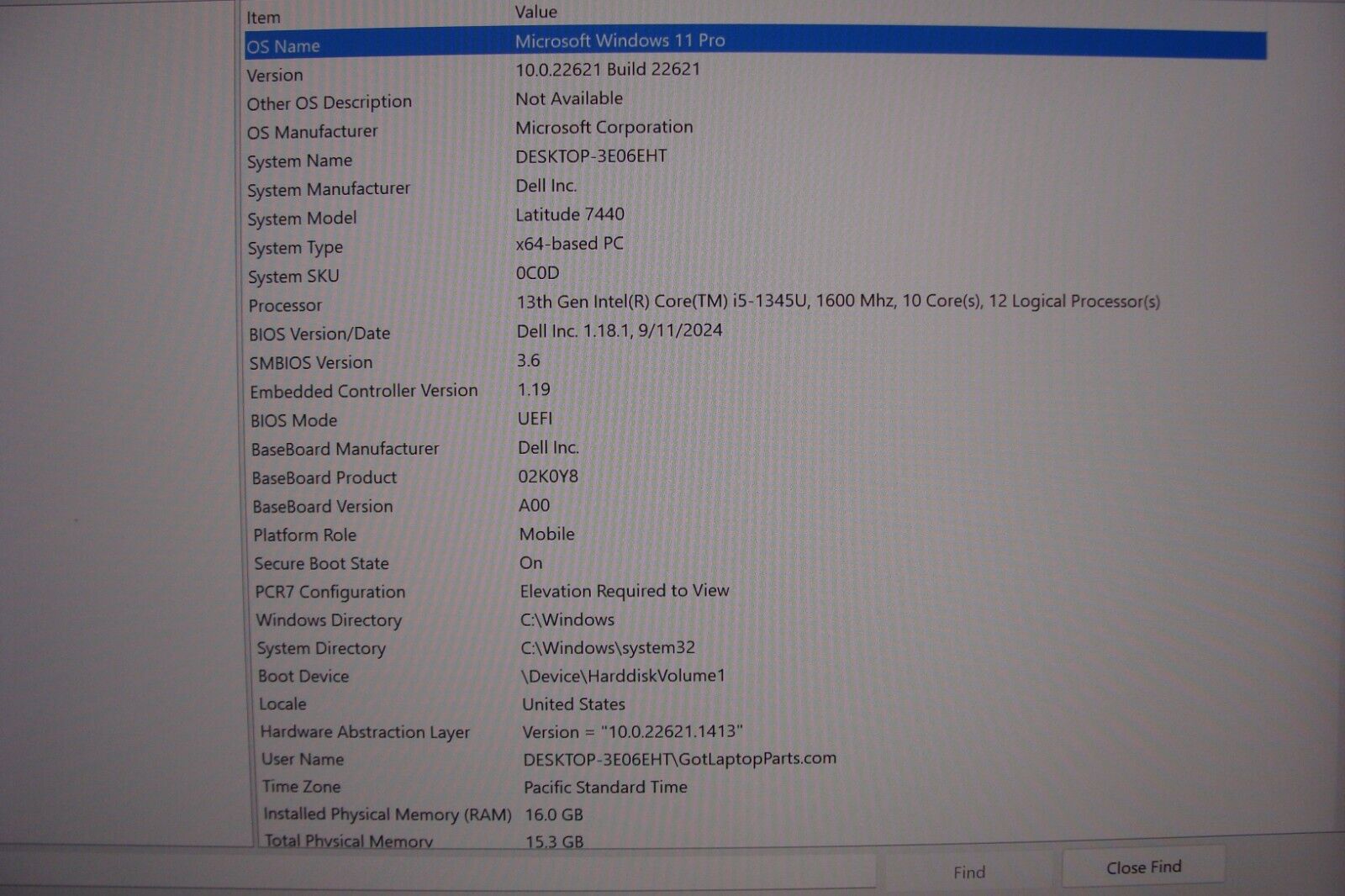Click the Microsoft Corporation value
The height and width of the screenshot is (896, 1345).
pyautogui.click(x=604, y=127)
